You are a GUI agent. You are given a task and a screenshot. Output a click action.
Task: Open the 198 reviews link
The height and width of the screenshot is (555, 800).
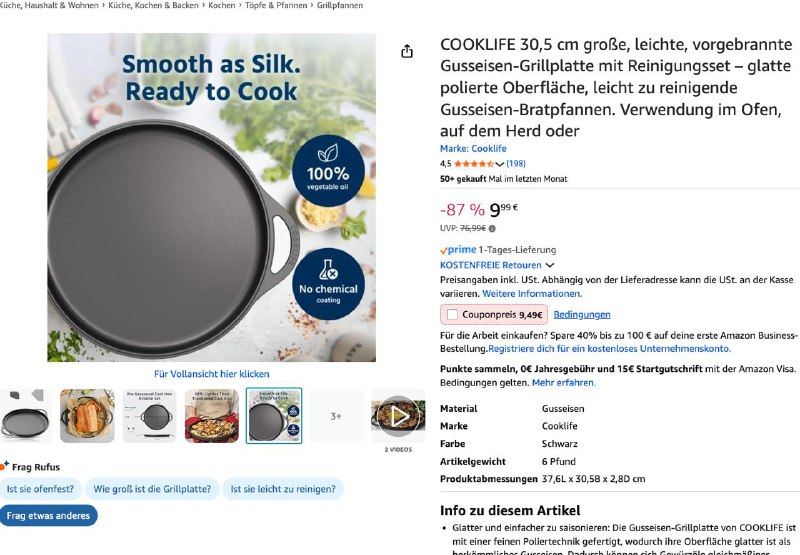coord(516,163)
